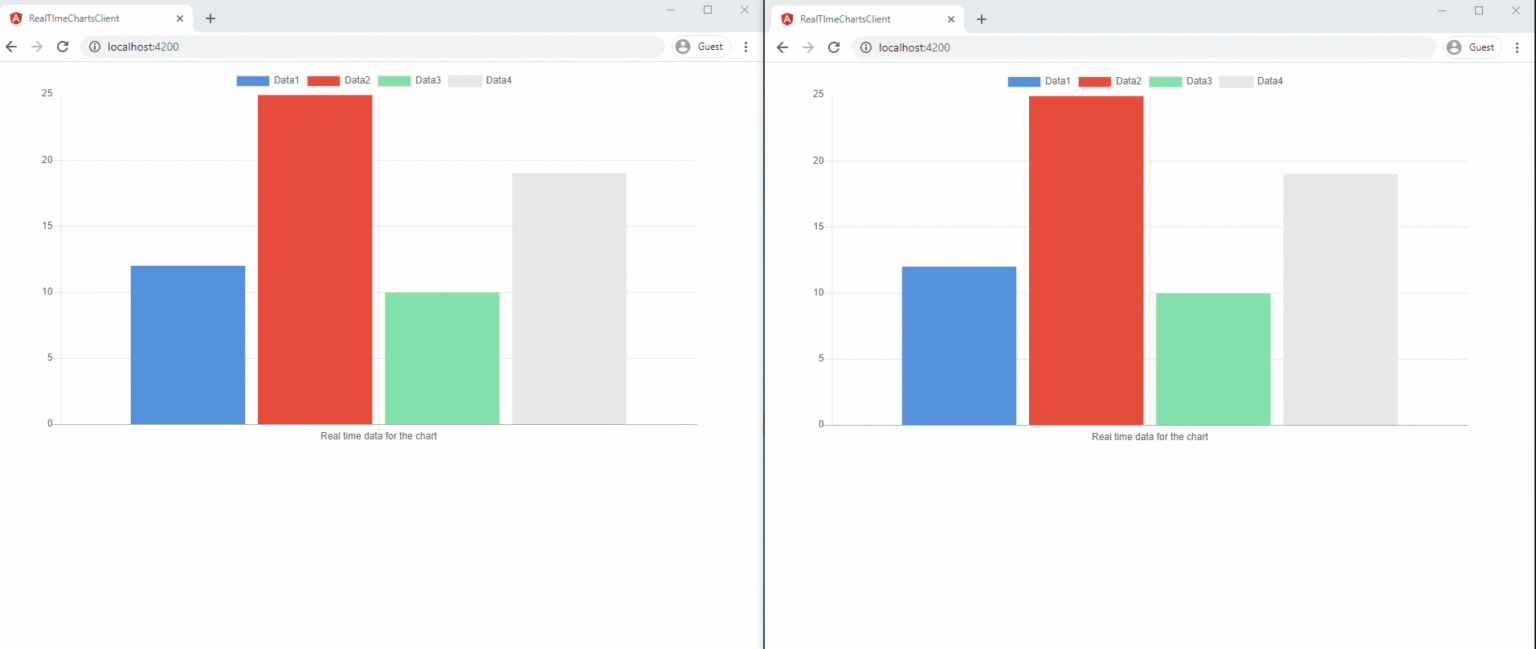
Task: Toggle Data4 legend item in the right chart
Action: pos(1251,81)
